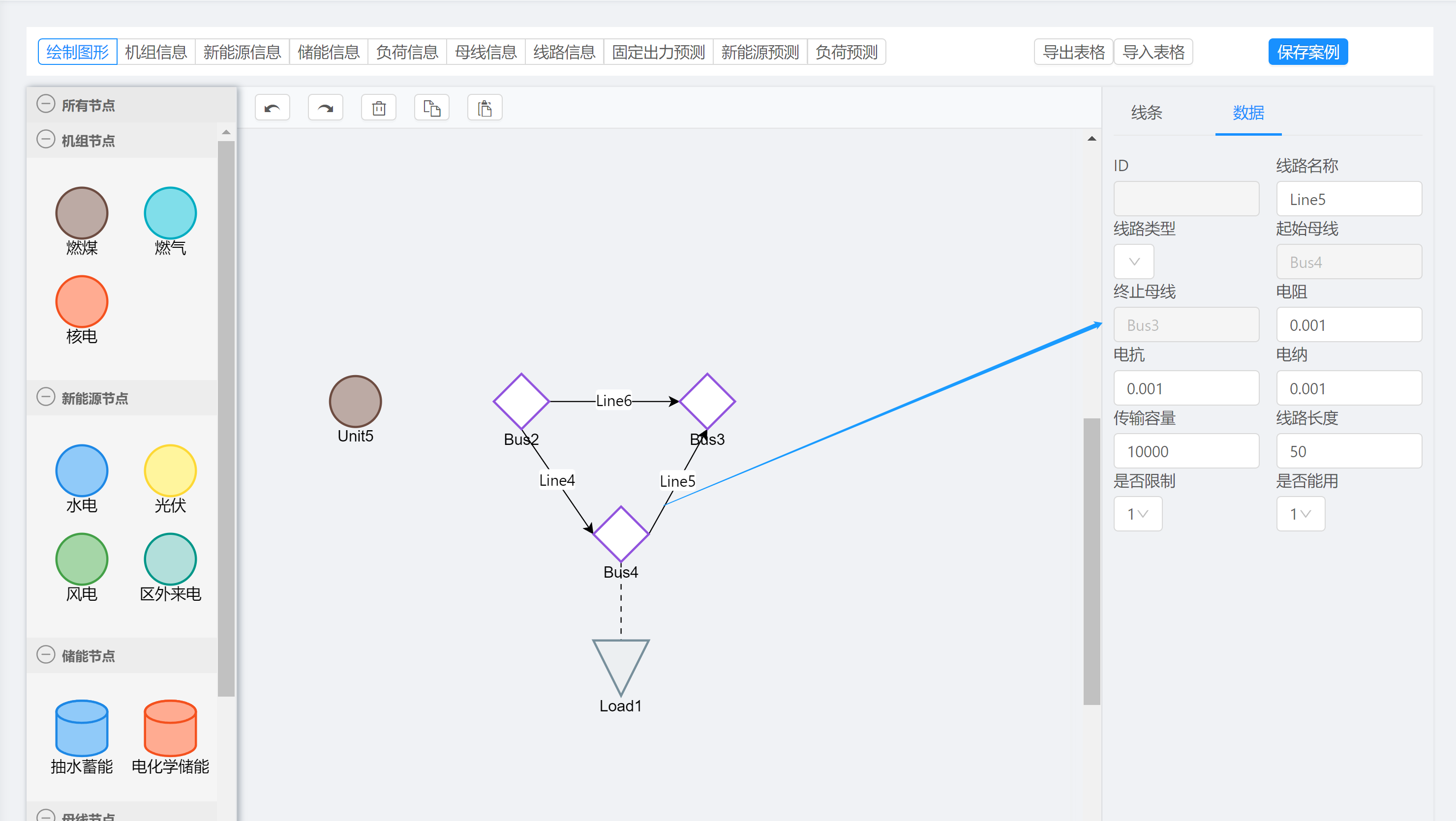Click the 导出表格 button
Screen dimensions: 1456x821
pos(1073,52)
